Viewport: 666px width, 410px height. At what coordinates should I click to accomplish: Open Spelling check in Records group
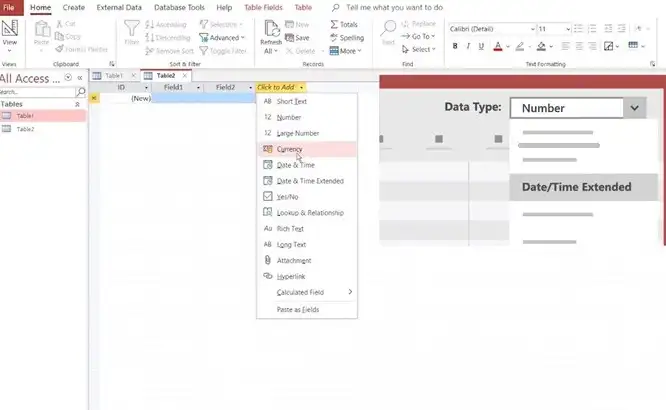click(x=347, y=36)
